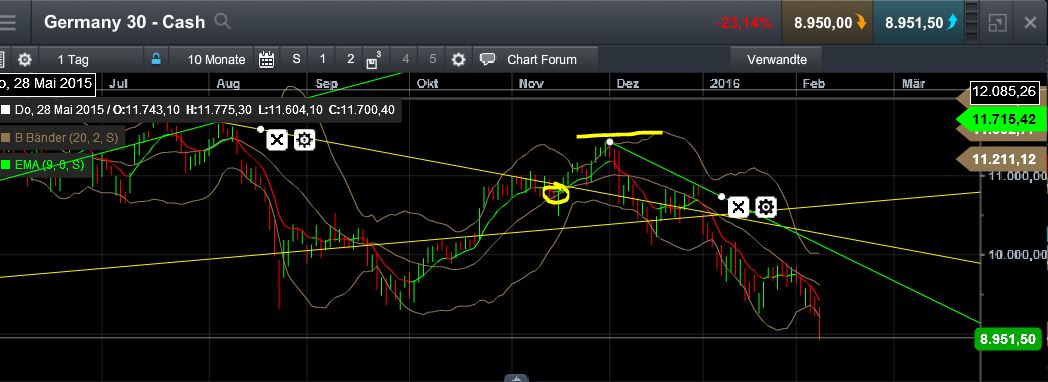Select green trendline anchor point near 2016
Screen dimensions: 1048x382
click(721, 196)
